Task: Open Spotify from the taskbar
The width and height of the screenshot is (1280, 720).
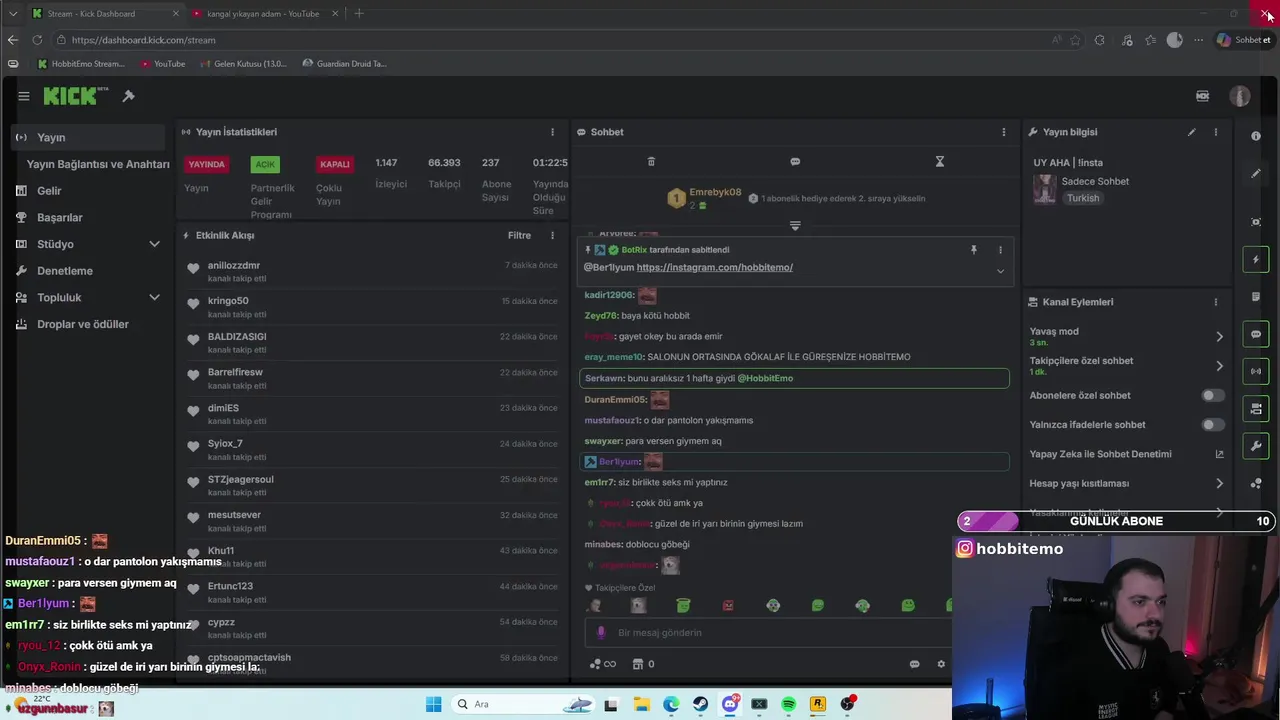Action: tap(788, 704)
